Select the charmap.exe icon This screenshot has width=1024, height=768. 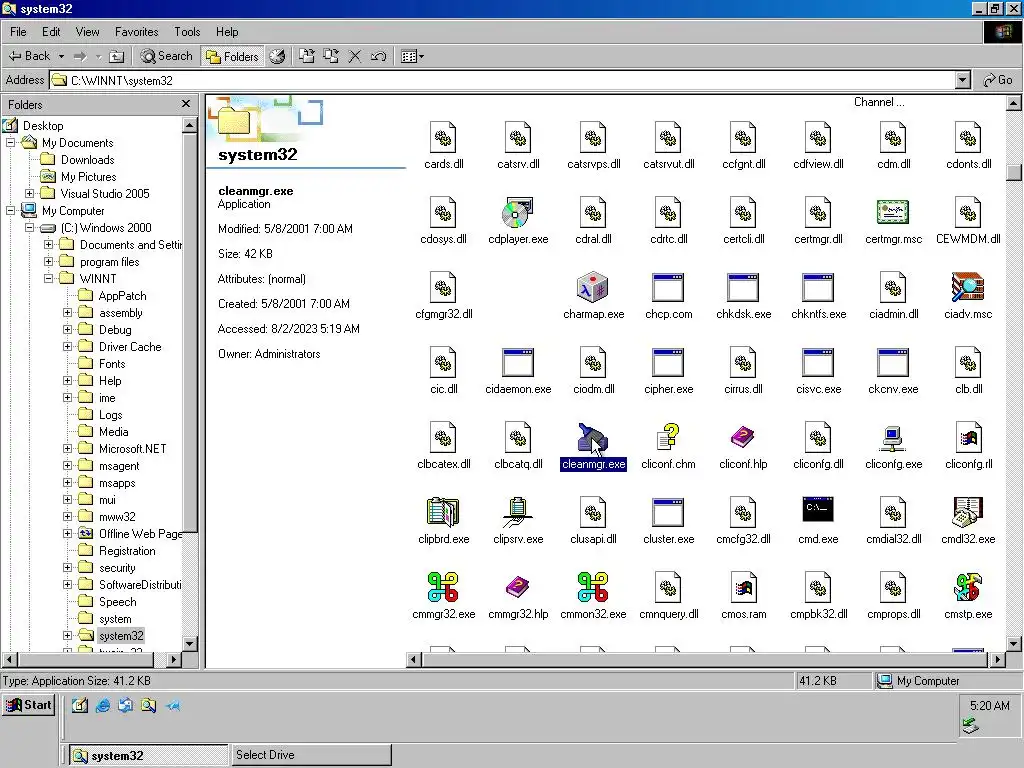[593, 287]
